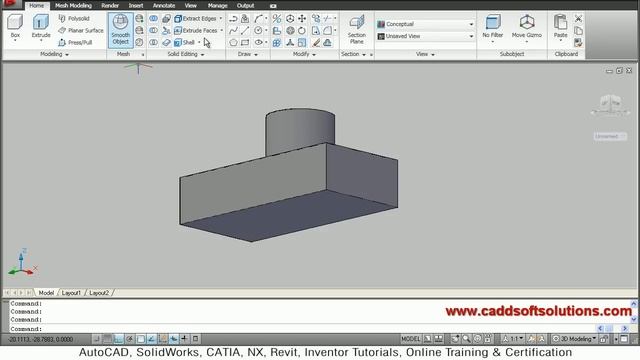Click the MODEL space status button

[410, 339]
